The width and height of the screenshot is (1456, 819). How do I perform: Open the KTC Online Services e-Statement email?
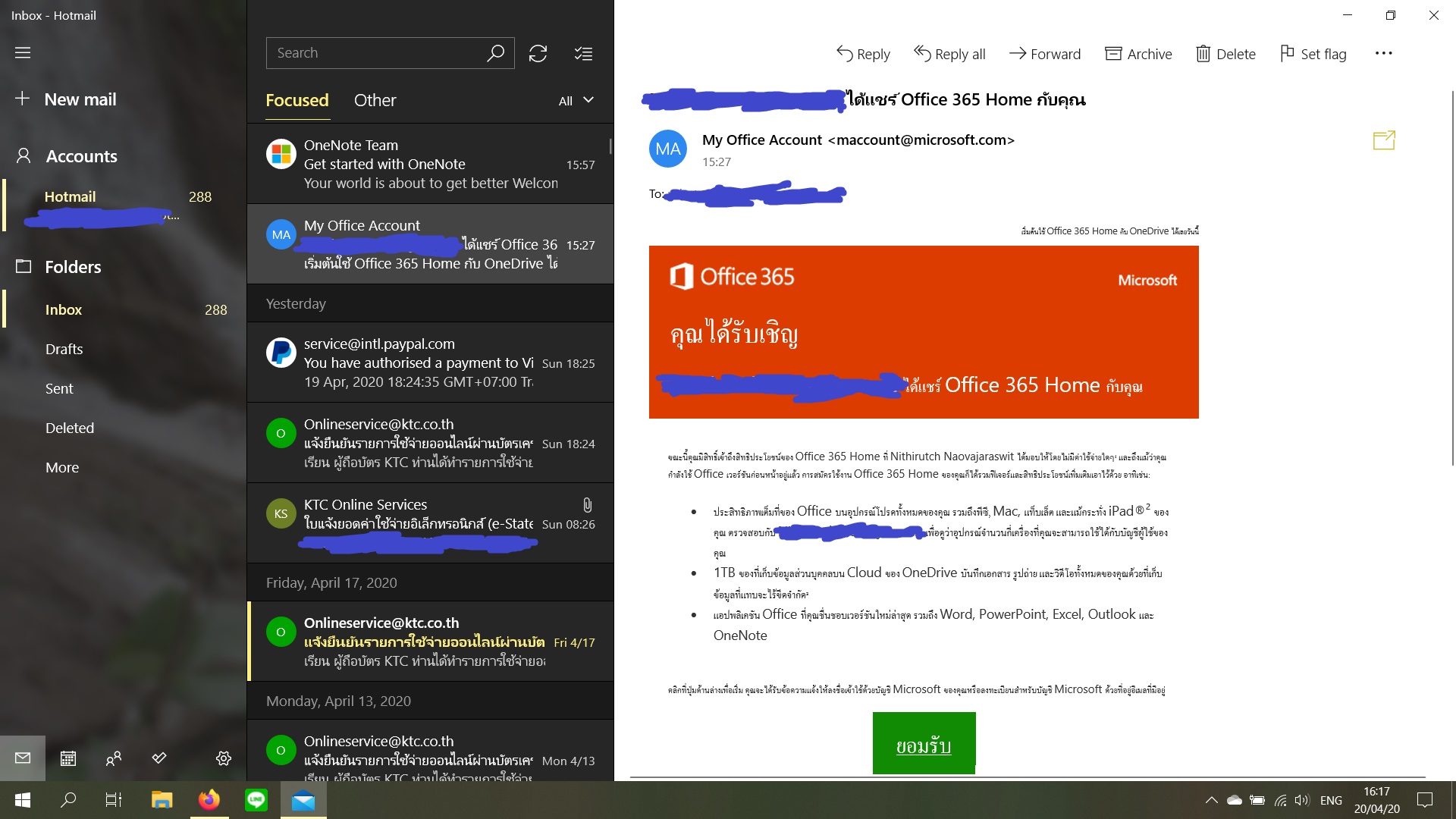430,523
